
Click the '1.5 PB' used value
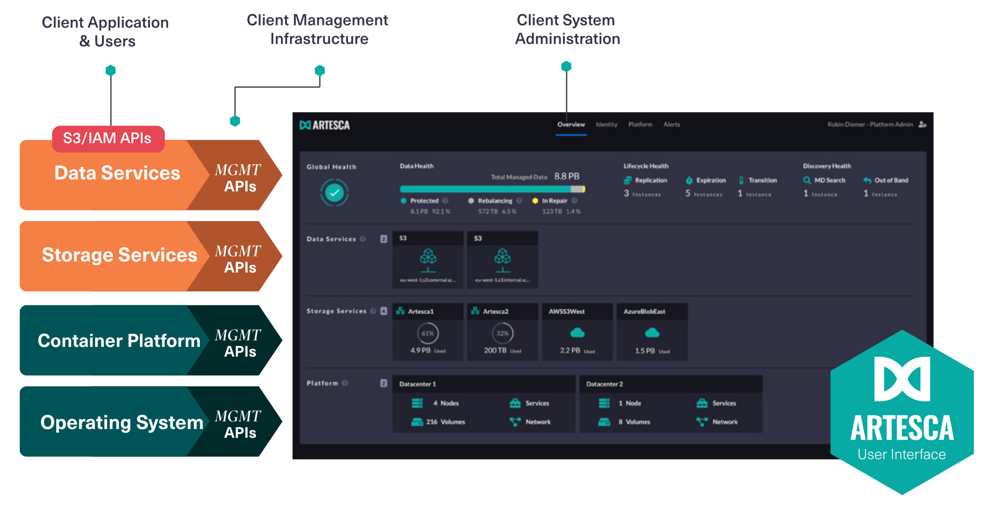(x=645, y=351)
